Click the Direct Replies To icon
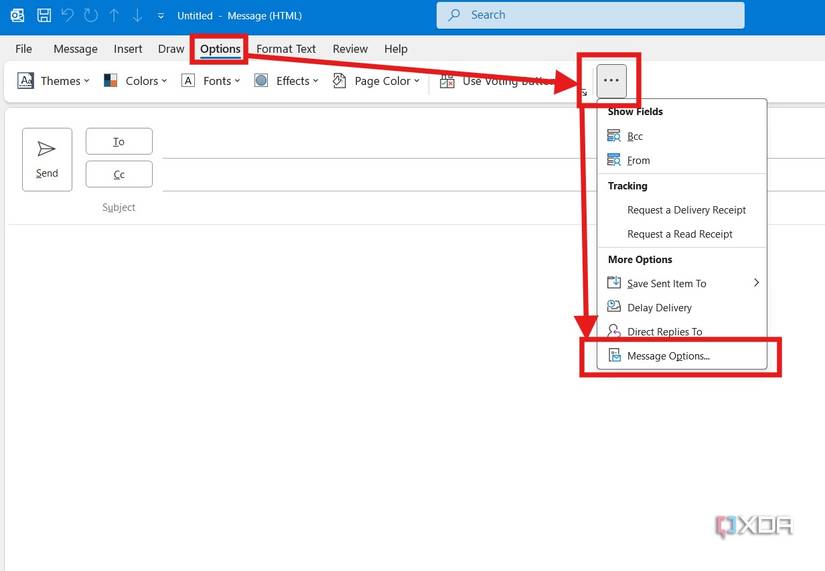 [x=614, y=330]
